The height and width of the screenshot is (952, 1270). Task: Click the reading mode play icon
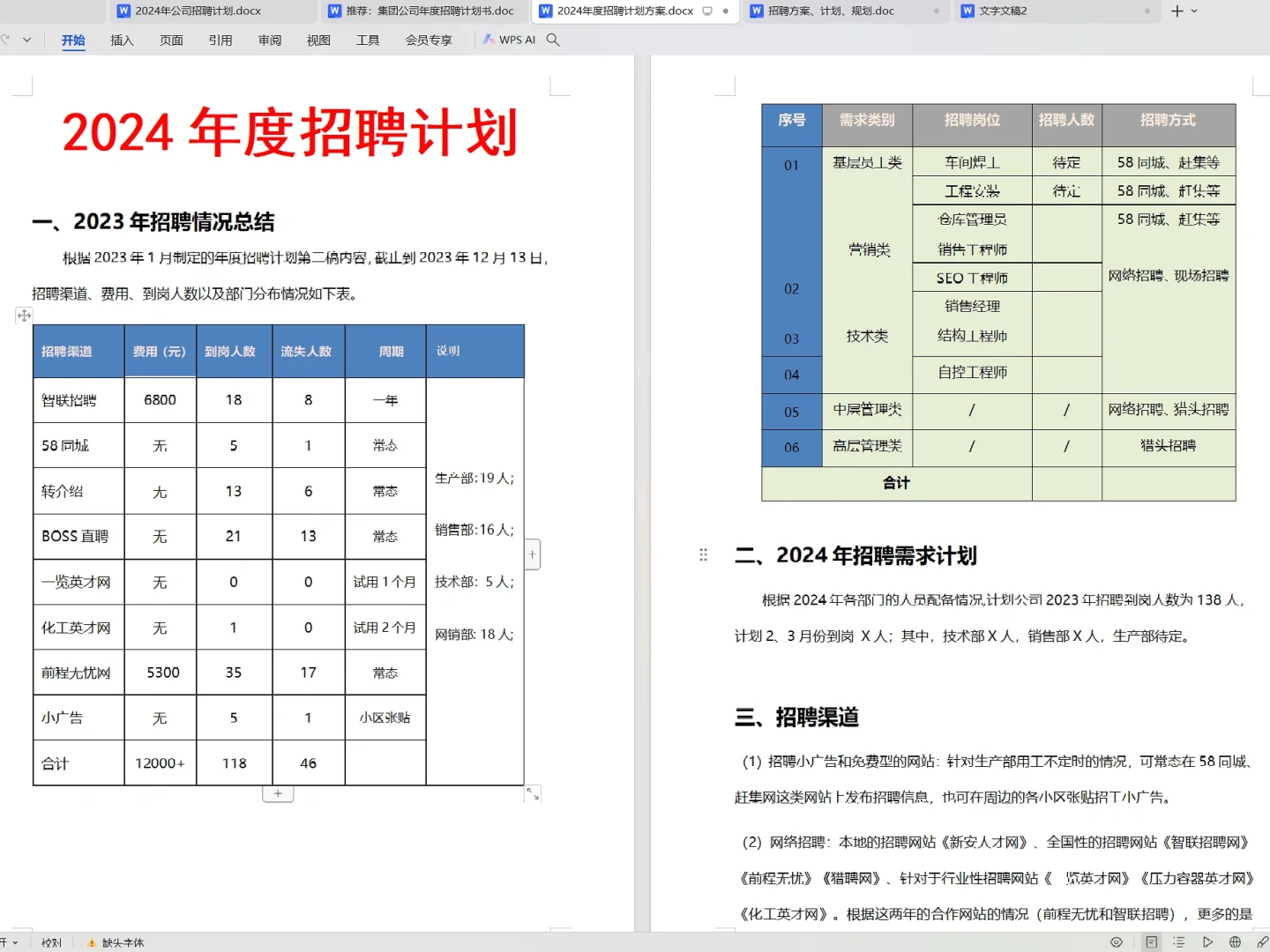(1207, 942)
